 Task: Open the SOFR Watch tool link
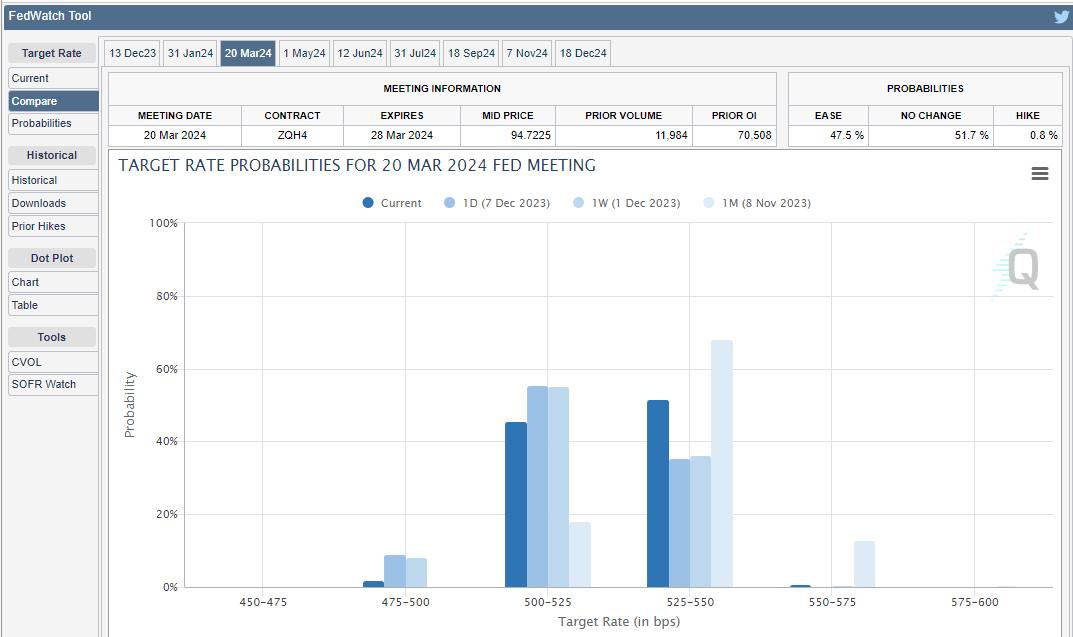click(x=53, y=384)
